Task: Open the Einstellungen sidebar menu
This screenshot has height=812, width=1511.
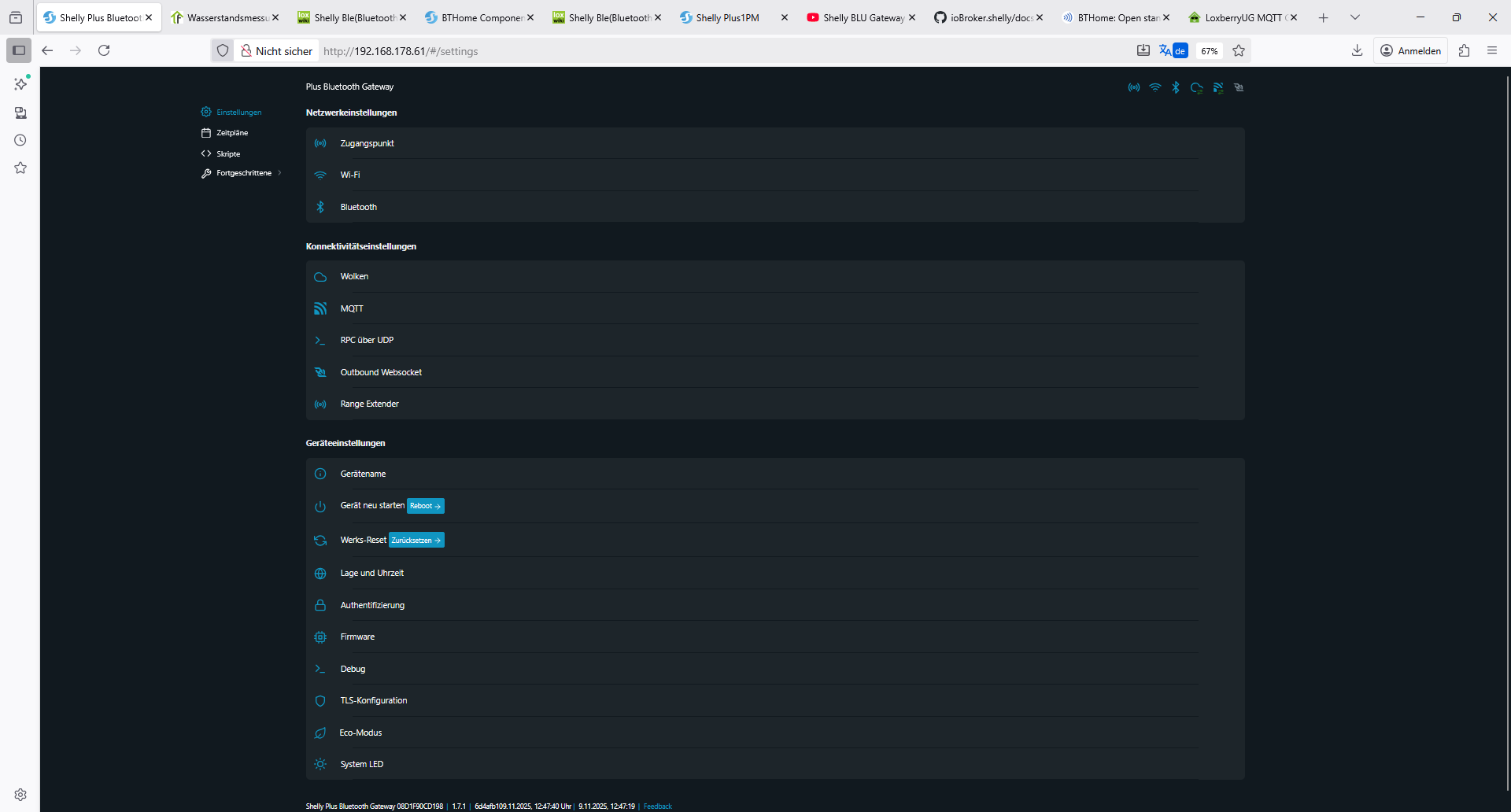Action: [x=231, y=113]
